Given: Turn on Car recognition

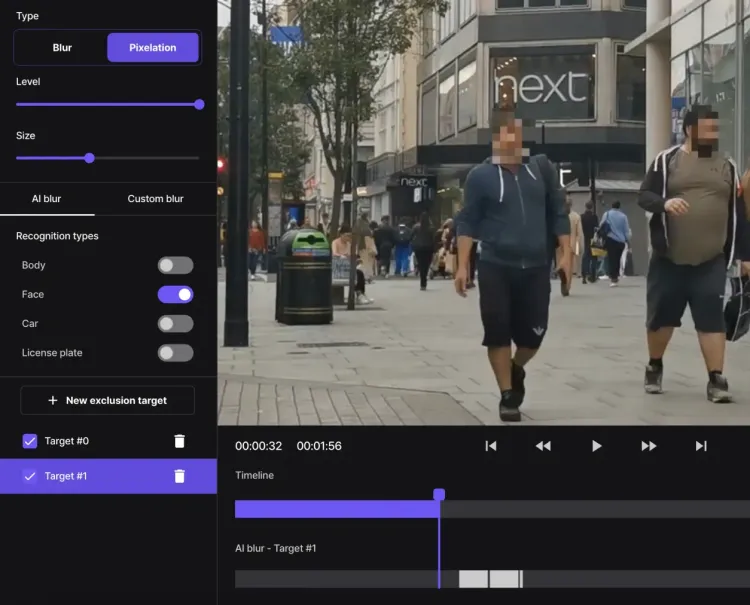Looking at the screenshot, I should (x=175, y=324).
